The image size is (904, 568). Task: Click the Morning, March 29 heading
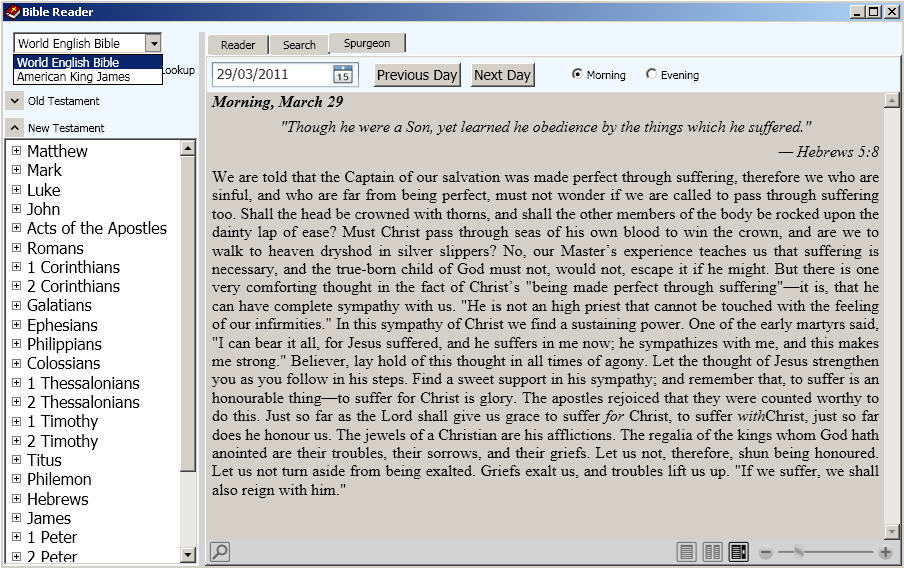[x=277, y=102]
